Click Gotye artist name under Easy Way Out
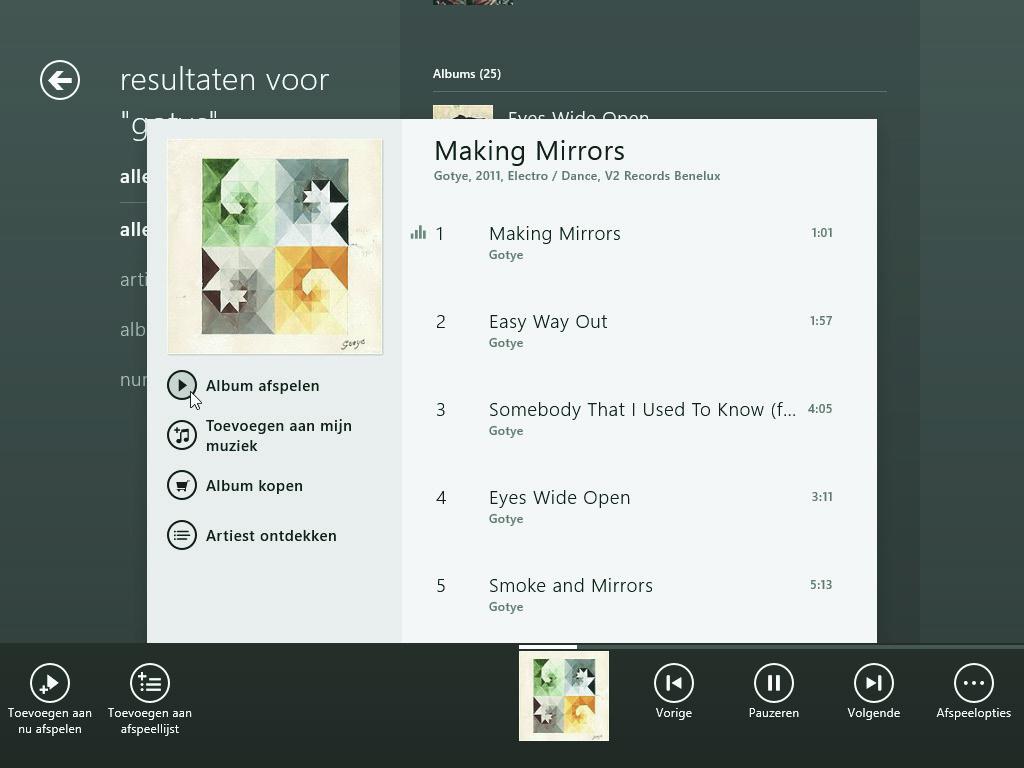 (x=506, y=343)
